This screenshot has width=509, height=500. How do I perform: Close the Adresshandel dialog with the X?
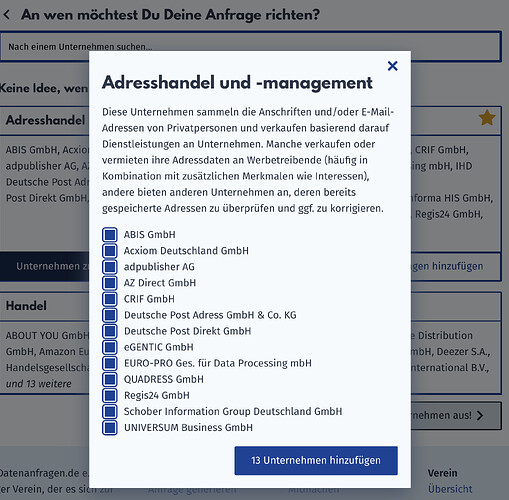pos(393,66)
